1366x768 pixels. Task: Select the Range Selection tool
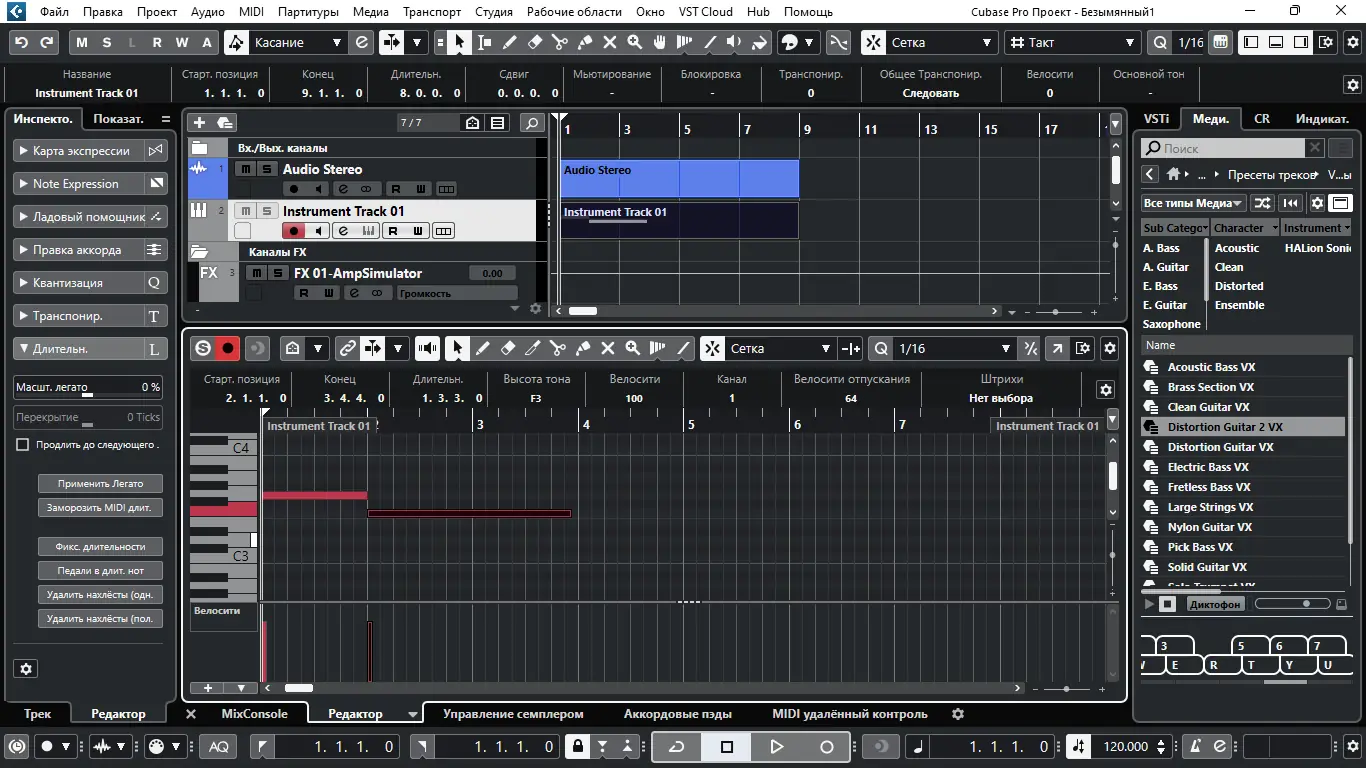tap(484, 43)
